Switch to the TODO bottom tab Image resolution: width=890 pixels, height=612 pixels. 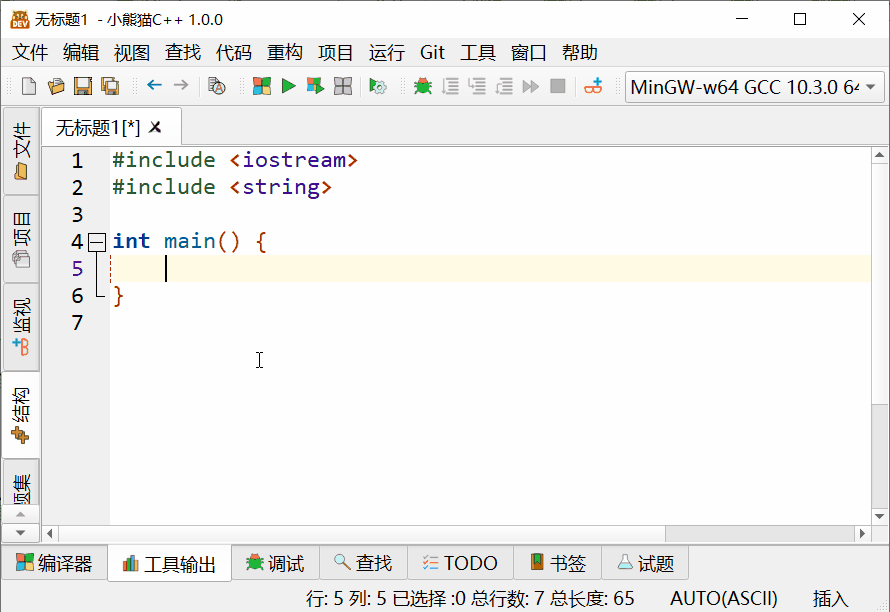tap(460, 564)
